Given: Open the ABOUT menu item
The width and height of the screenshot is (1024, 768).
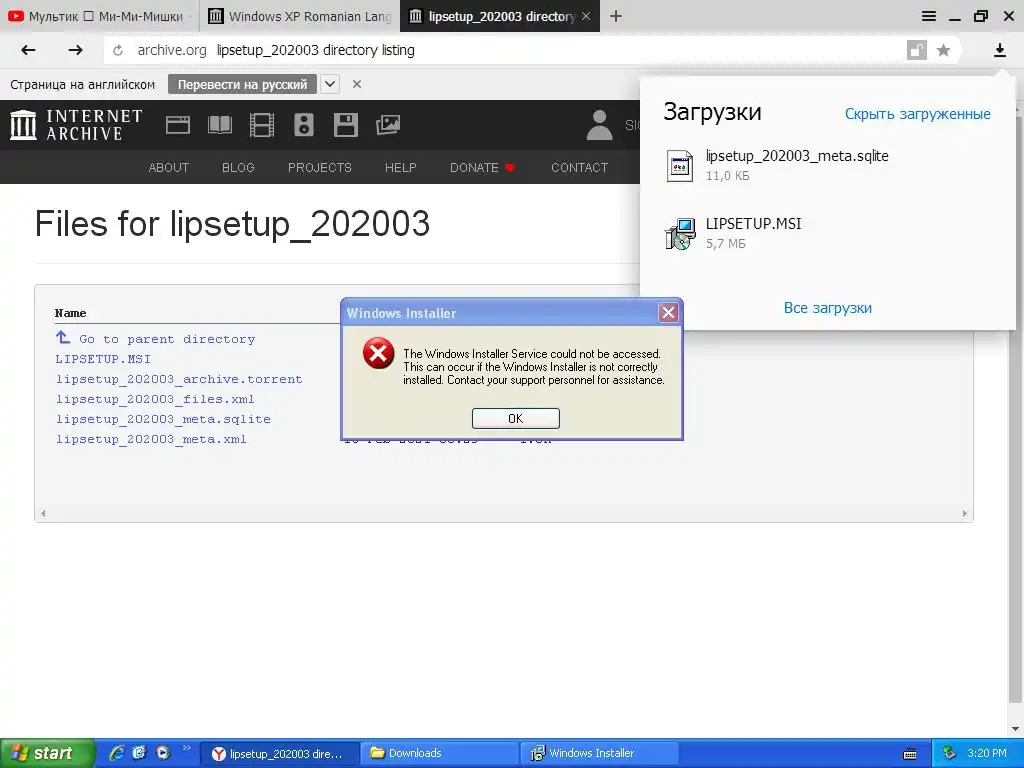Looking at the screenshot, I should coord(168,168).
